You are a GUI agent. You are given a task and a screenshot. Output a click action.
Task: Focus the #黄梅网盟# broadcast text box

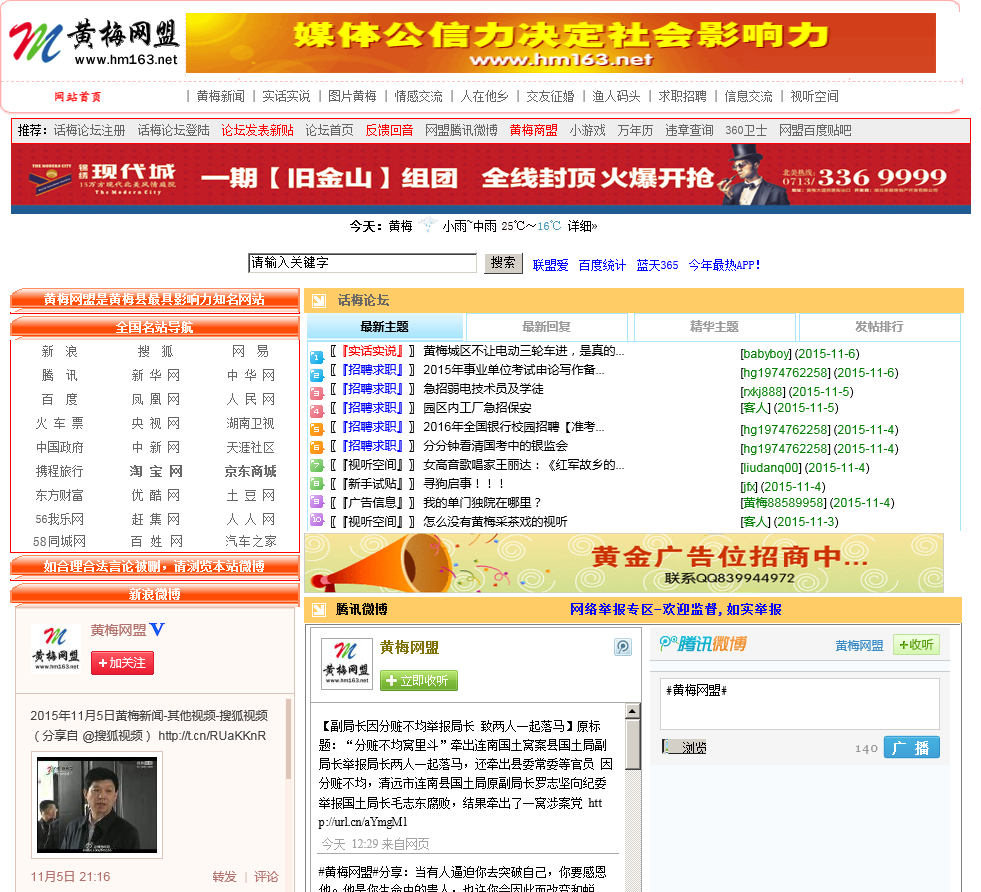[800, 704]
